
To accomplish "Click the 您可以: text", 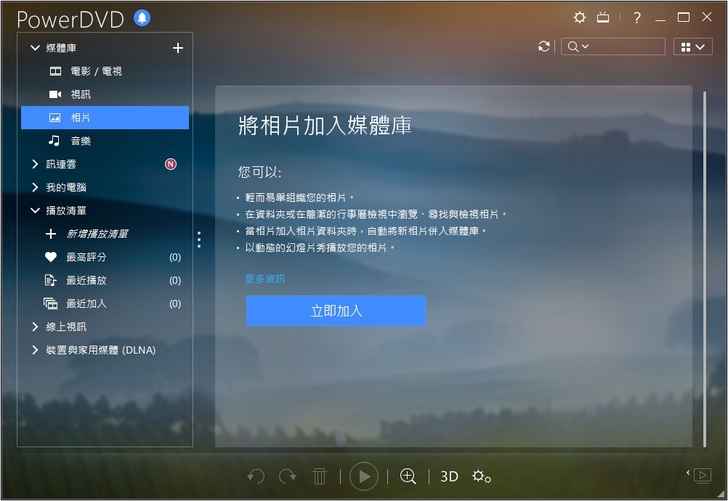I will [x=260, y=172].
